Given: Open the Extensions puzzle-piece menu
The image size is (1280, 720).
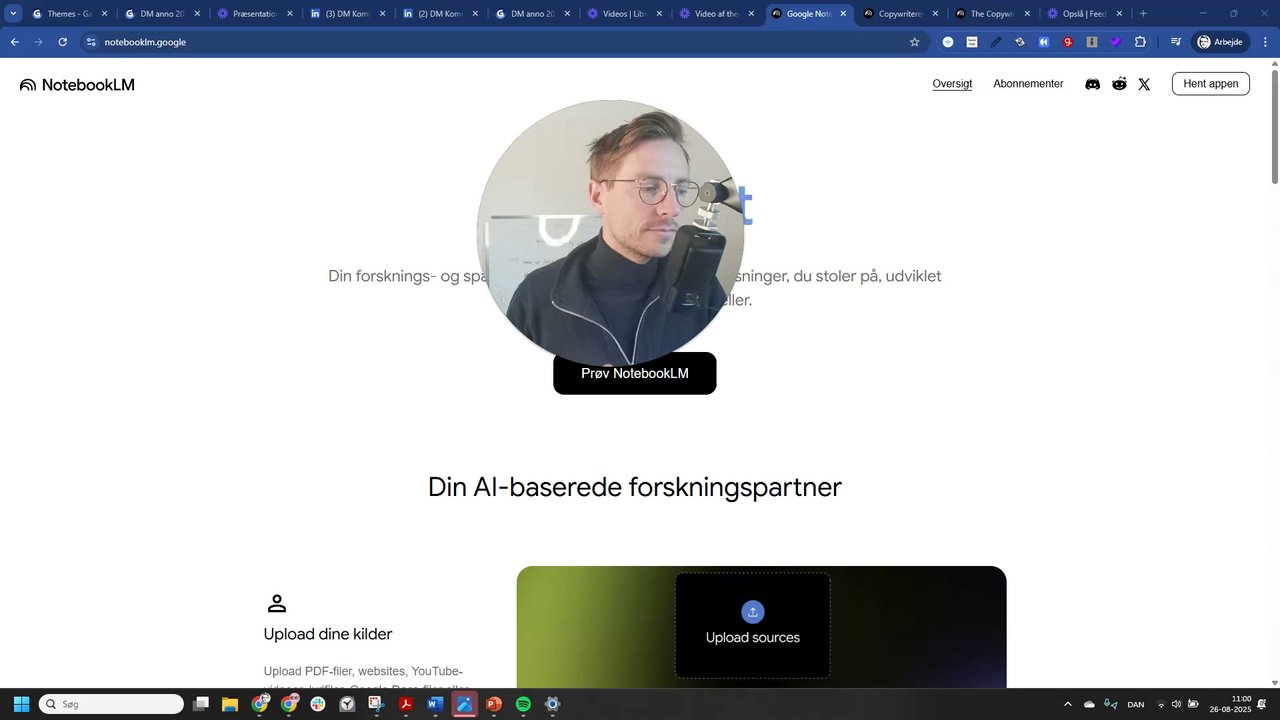Looking at the screenshot, I should (1140, 42).
